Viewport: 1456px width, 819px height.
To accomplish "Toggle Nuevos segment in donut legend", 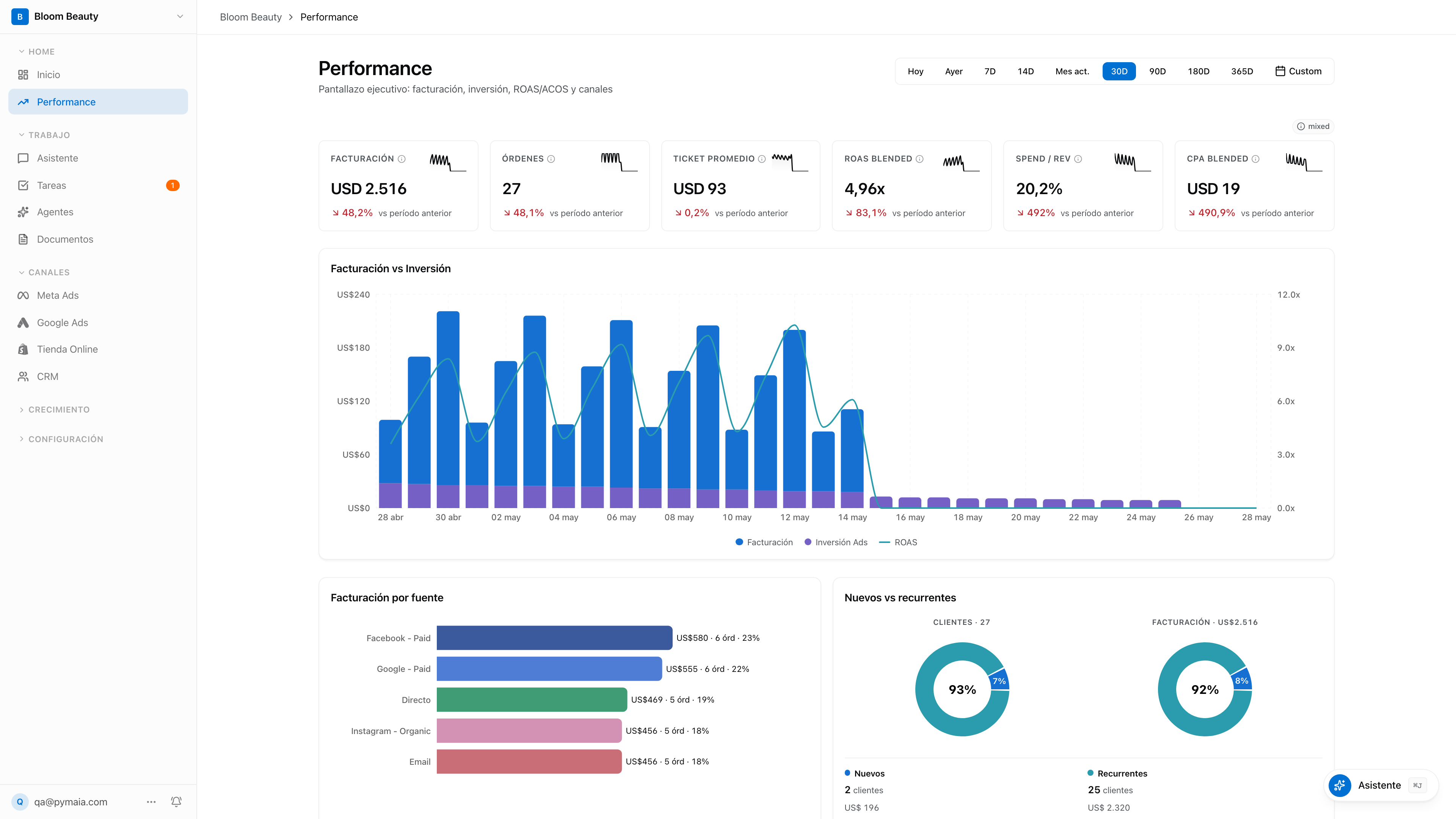I will tap(865, 773).
